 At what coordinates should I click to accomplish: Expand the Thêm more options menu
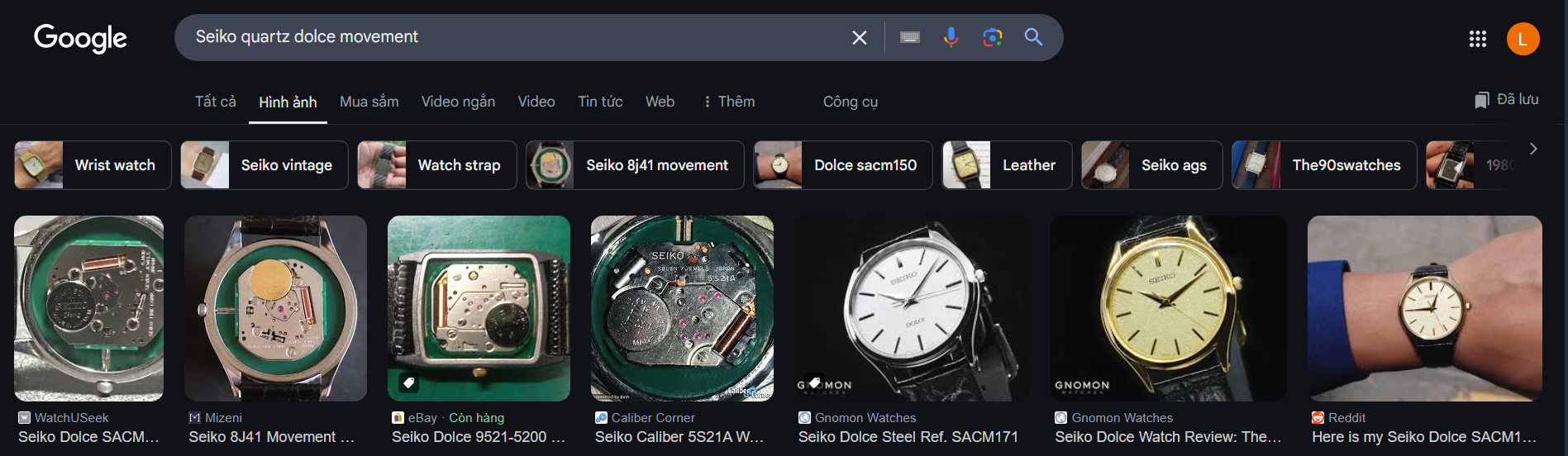click(x=728, y=102)
